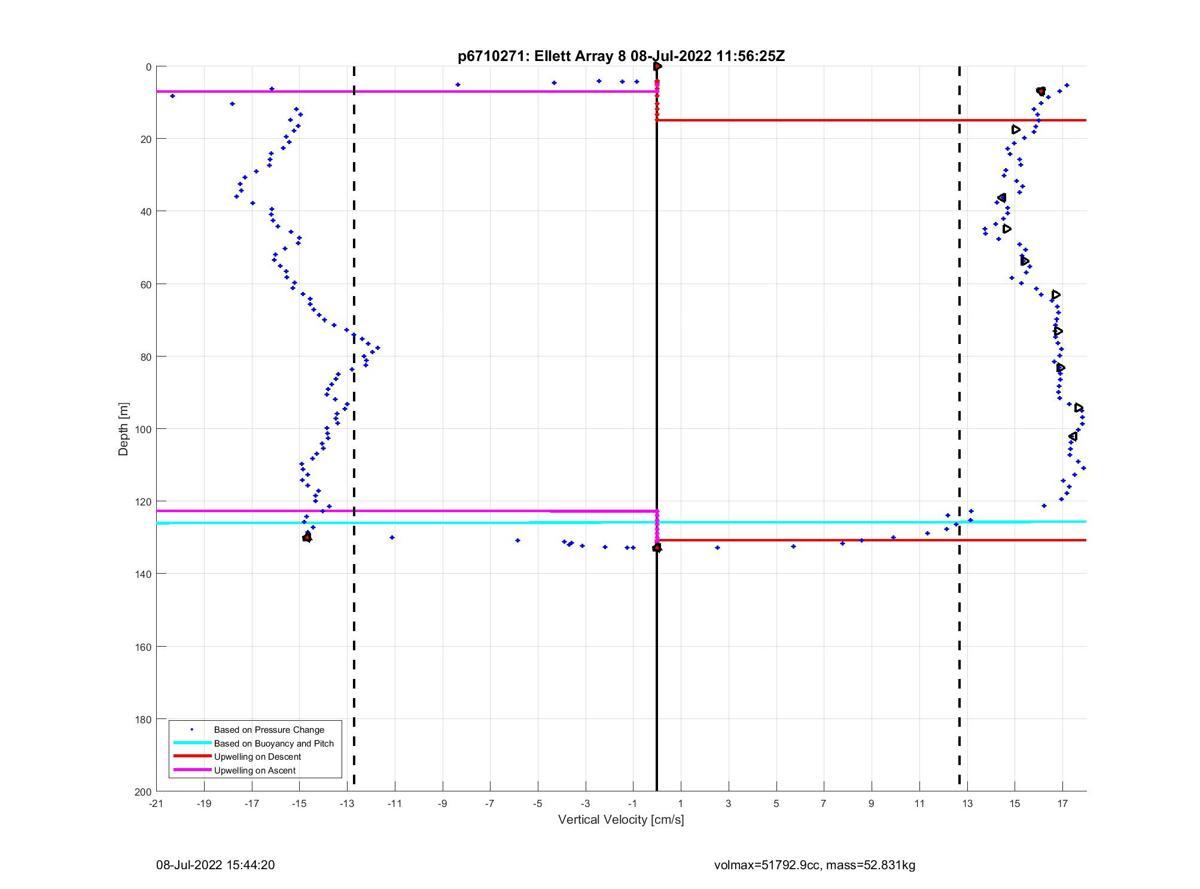Click y-axis tick label '60'
The image size is (1200, 889).
(145, 284)
